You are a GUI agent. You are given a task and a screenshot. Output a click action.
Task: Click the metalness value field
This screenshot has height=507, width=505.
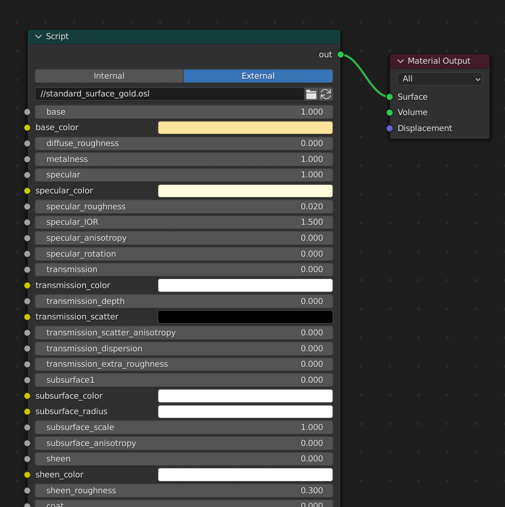click(x=184, y=159)
